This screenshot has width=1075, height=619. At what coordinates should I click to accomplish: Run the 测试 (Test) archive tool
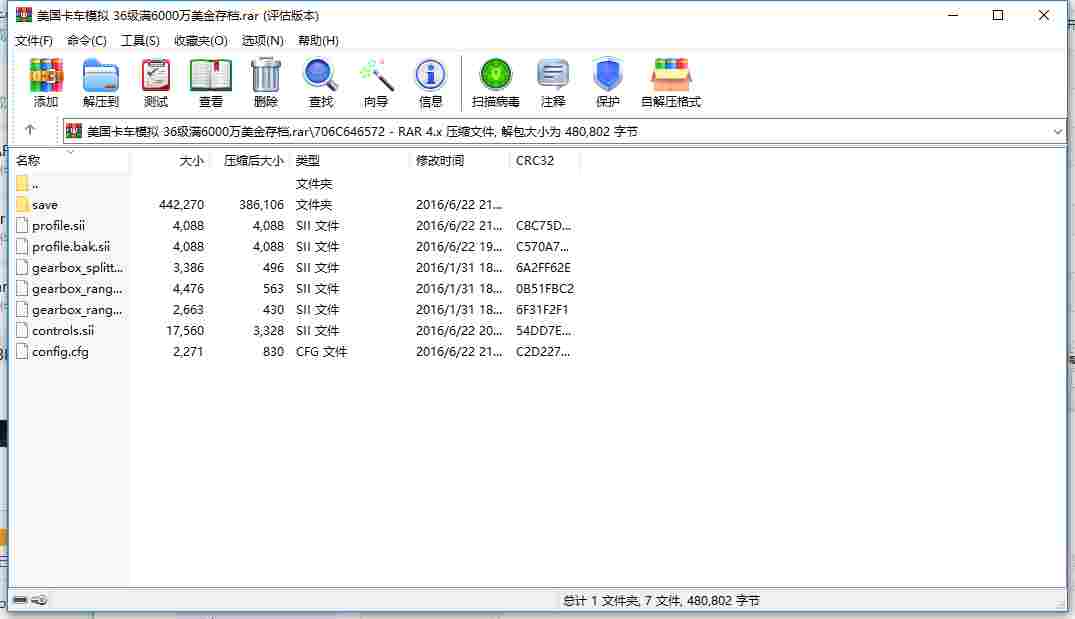pyautogui.click(x=156, y=75)
